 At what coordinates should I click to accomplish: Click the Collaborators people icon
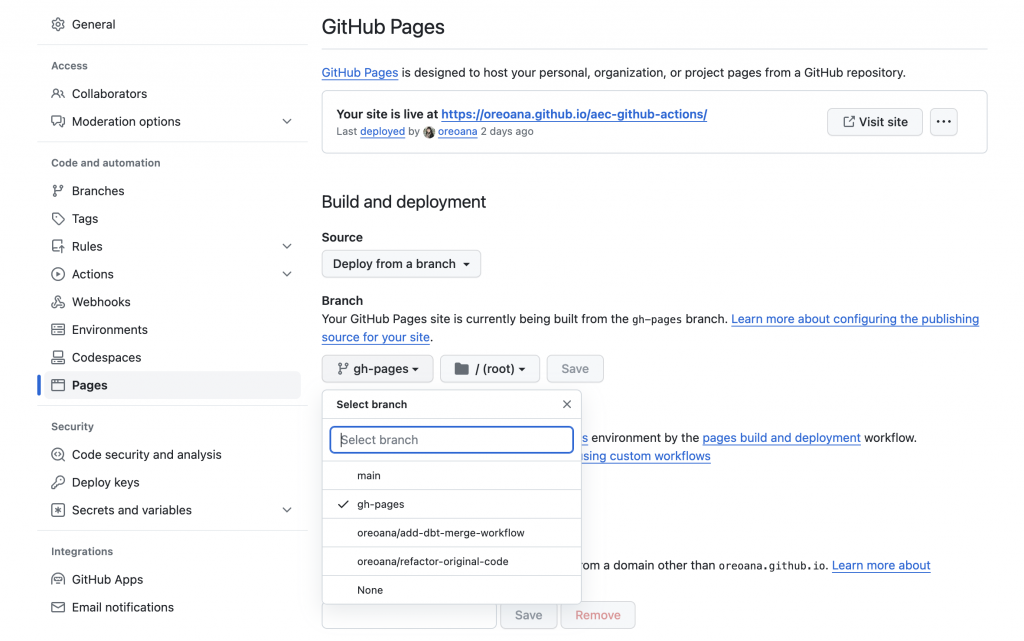point(58,93)
